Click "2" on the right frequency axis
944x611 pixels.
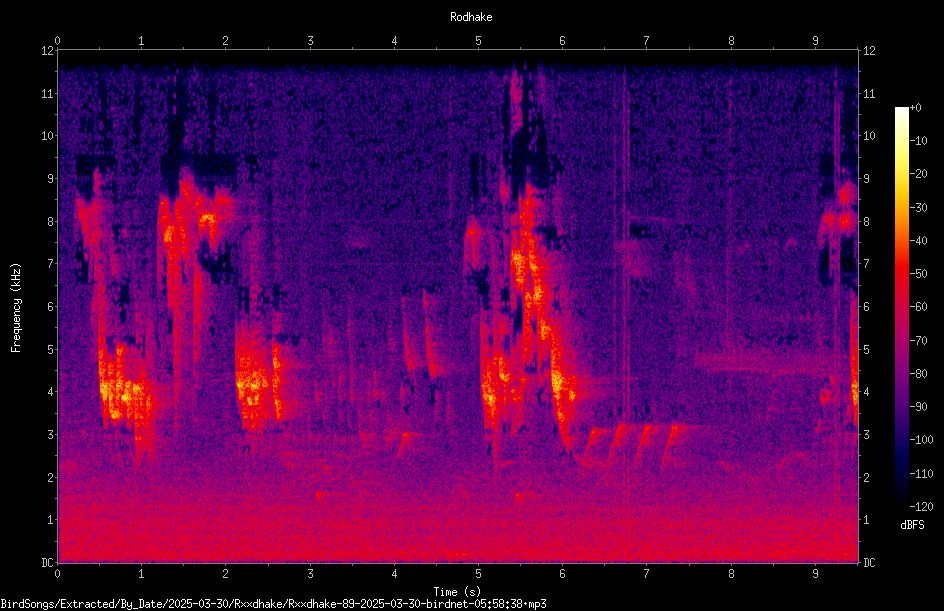(866, 477)
